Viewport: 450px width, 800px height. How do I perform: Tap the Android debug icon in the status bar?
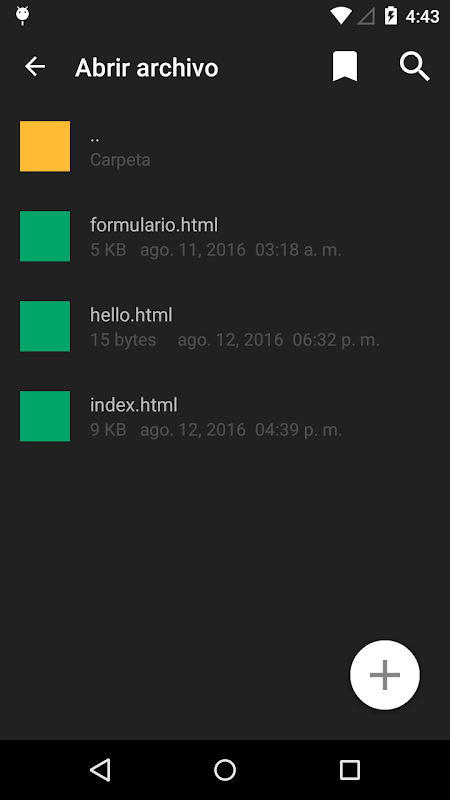pos(22,16)
